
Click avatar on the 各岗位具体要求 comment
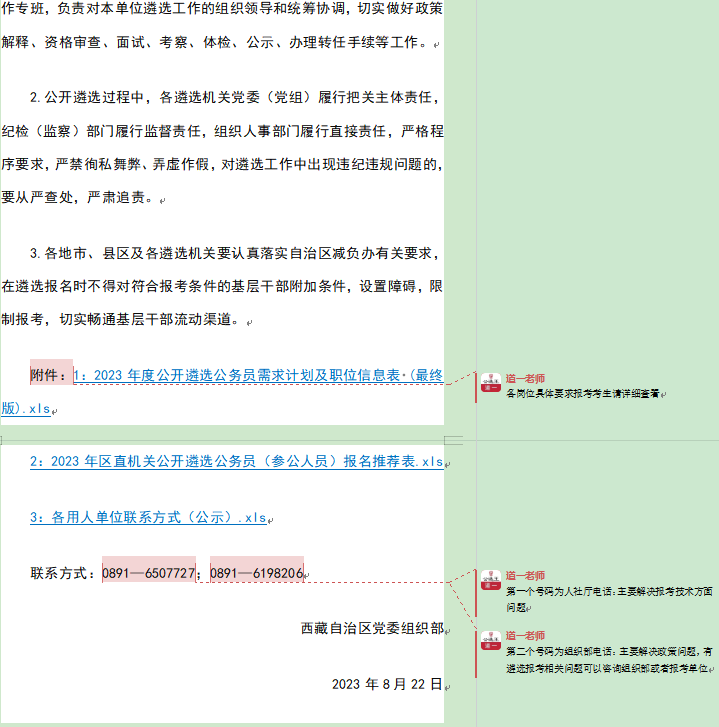pyautogui.click(x=491, y=381)
